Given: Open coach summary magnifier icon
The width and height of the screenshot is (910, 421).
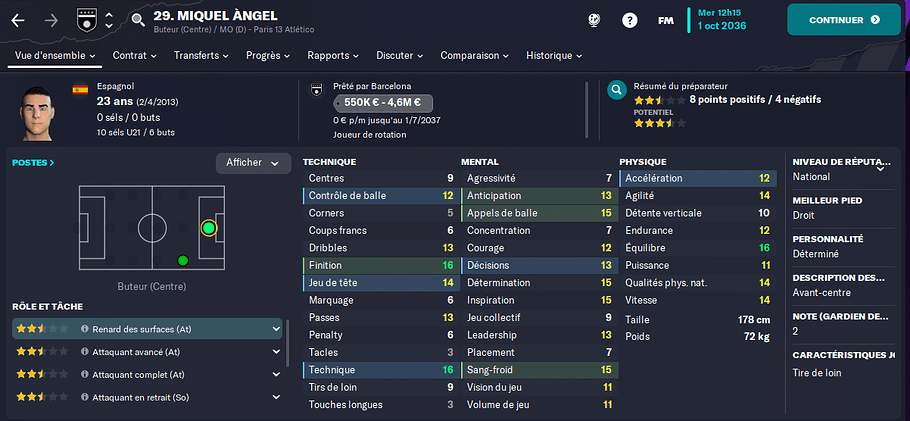Looking at the screenshot, I should pos(616,90).
